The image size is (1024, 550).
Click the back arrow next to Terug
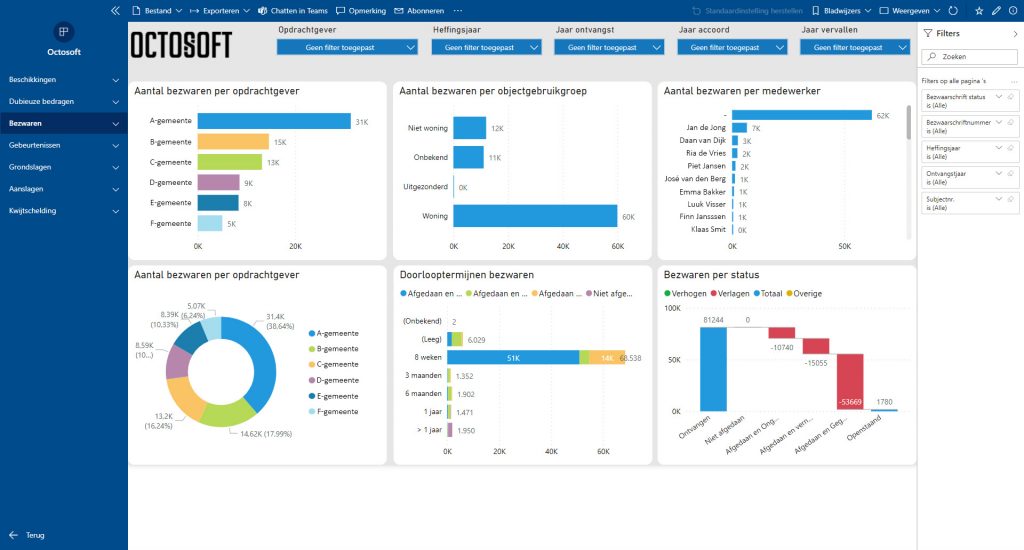(x=13, y=535)
